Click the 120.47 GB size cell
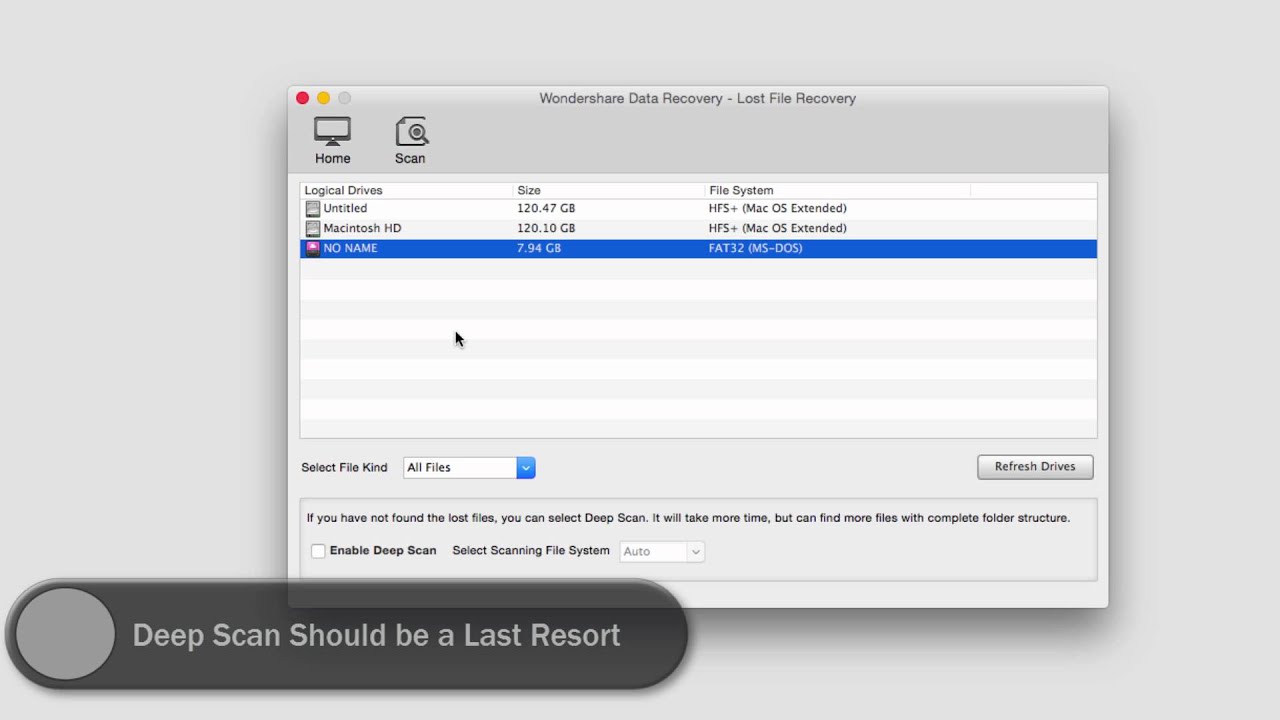Viewport: 1280px width, 720px height. coord(546,208)
